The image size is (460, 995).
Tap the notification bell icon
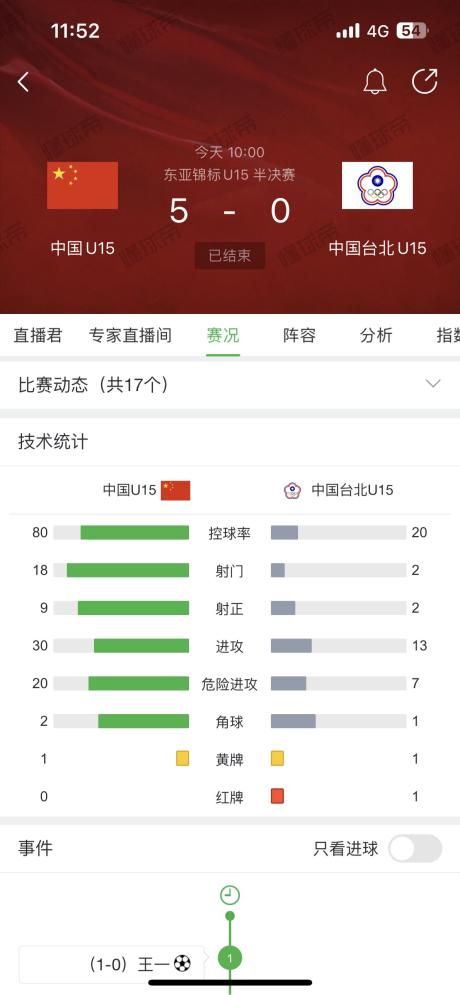point(375,82)
